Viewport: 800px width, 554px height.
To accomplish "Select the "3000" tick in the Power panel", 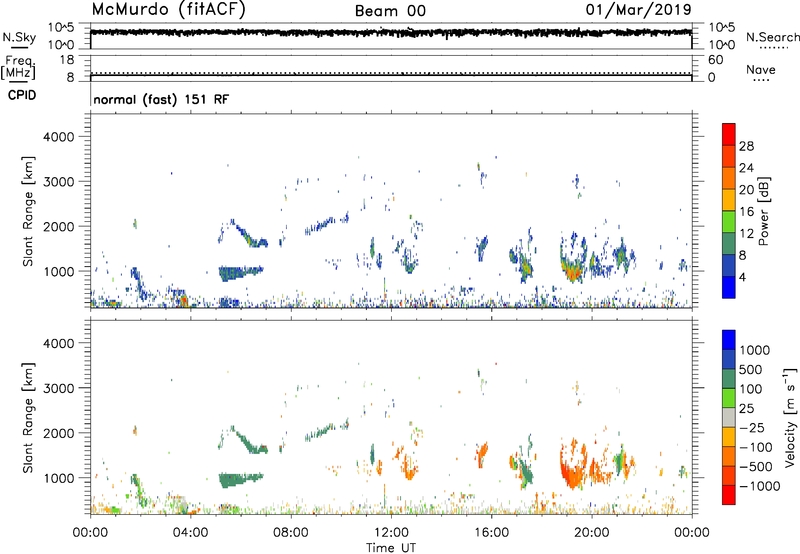I will pos(59,182).
